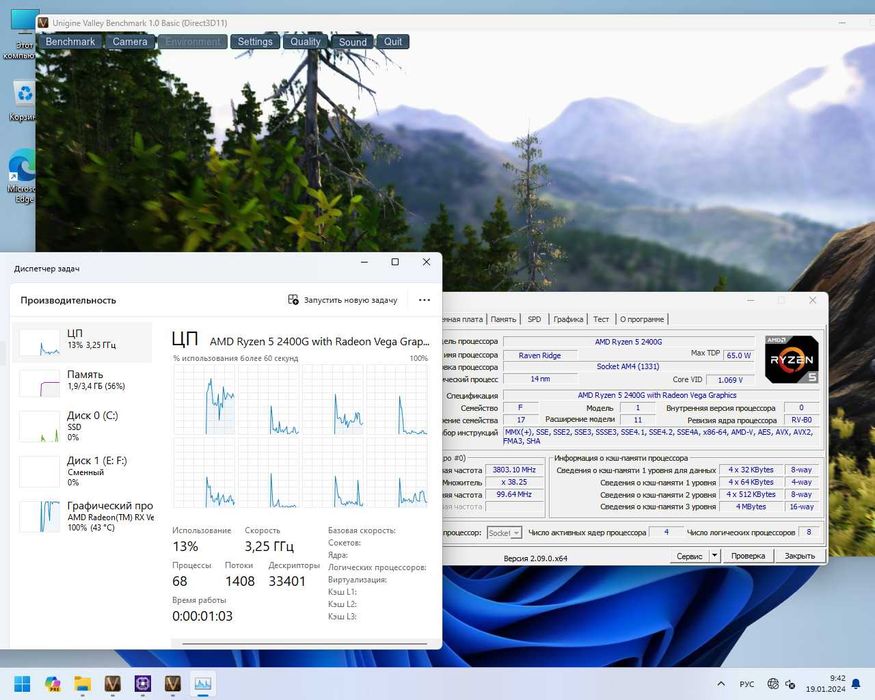Click Память mini usage graph thumbnail
875x700 pixels.
(40, 383)
